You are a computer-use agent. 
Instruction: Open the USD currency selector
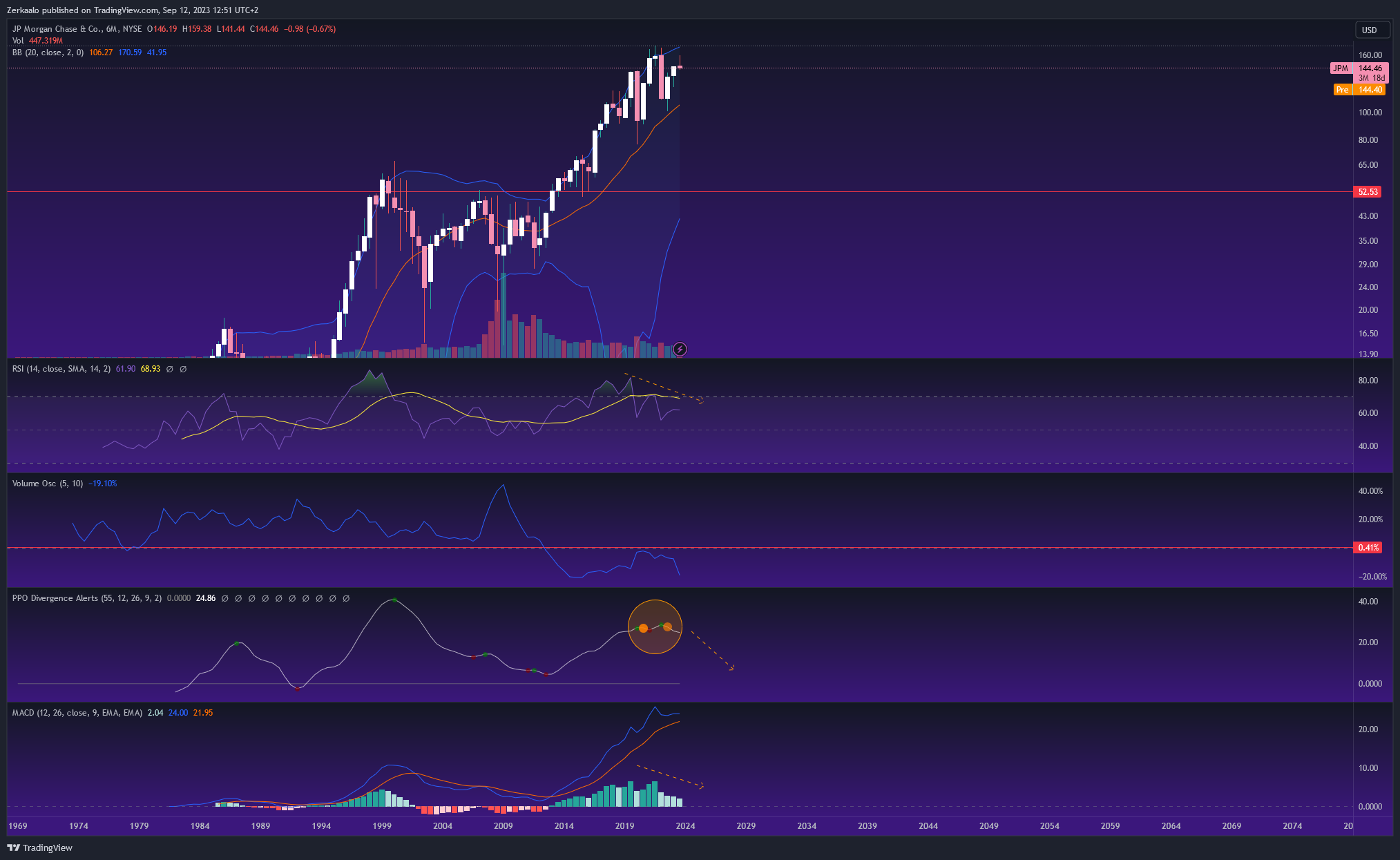coord(1372,30)
